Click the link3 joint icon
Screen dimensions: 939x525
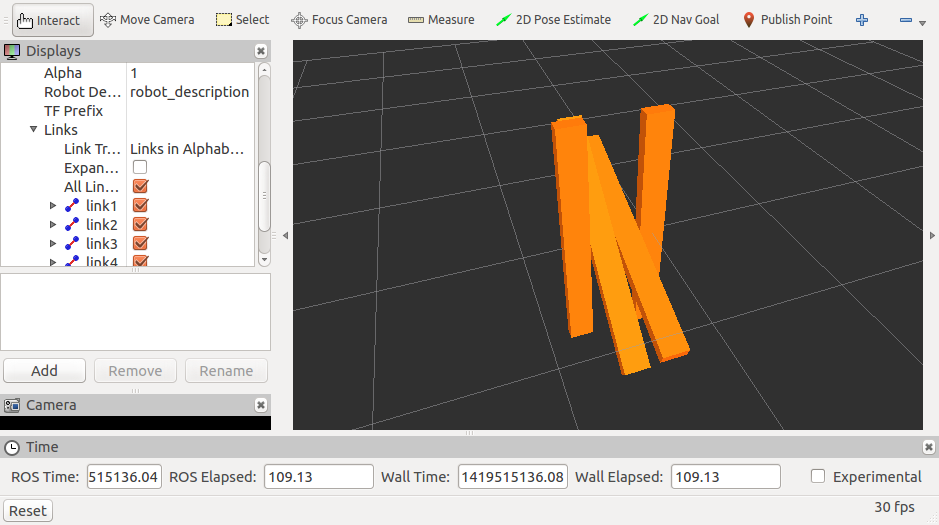72,244
